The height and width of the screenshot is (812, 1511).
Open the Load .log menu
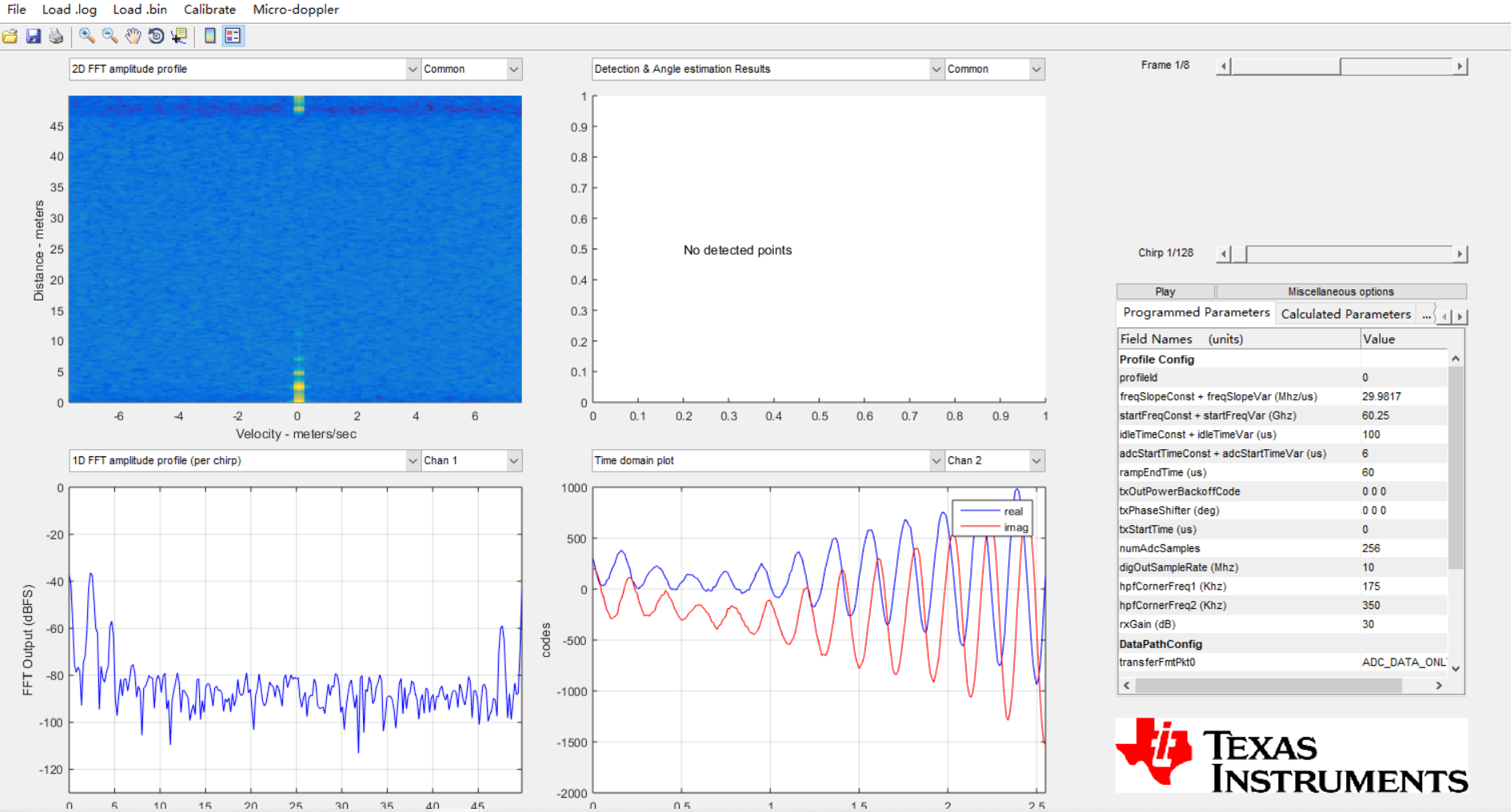pyautogui.click(x=70, y=10)
